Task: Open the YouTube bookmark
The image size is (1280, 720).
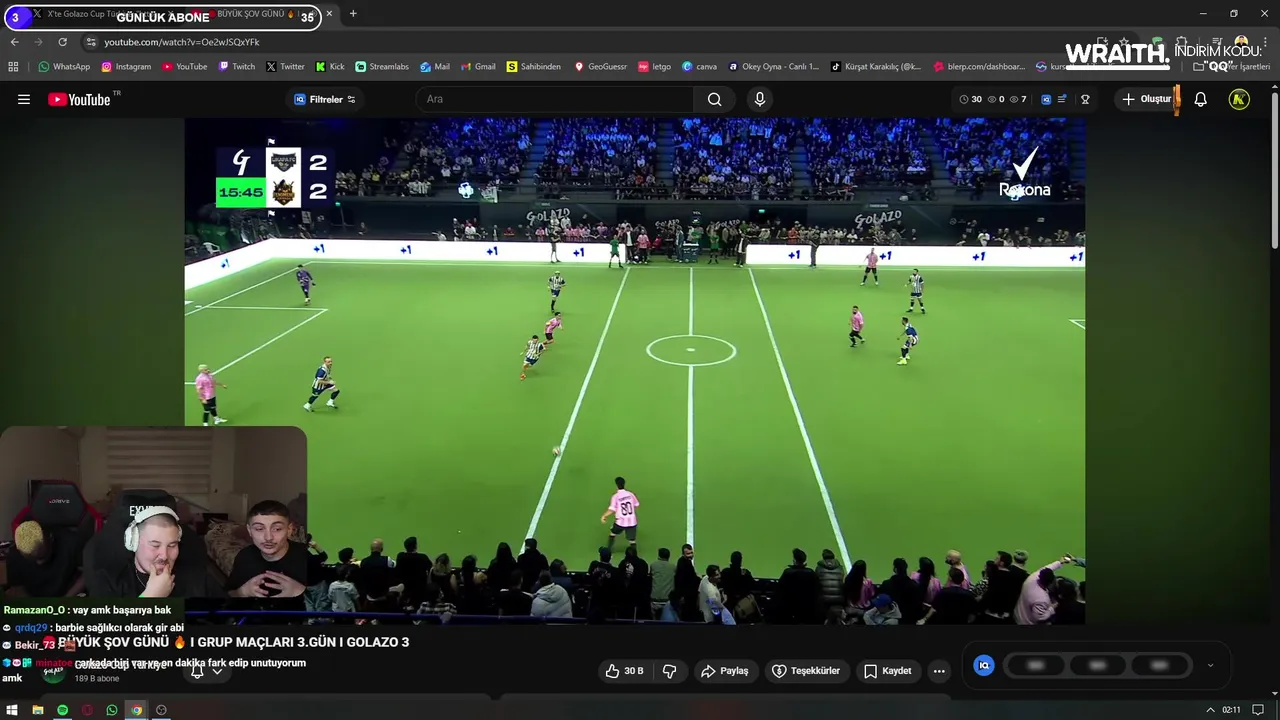Action: pyautogui.click(x=184, y=67)
